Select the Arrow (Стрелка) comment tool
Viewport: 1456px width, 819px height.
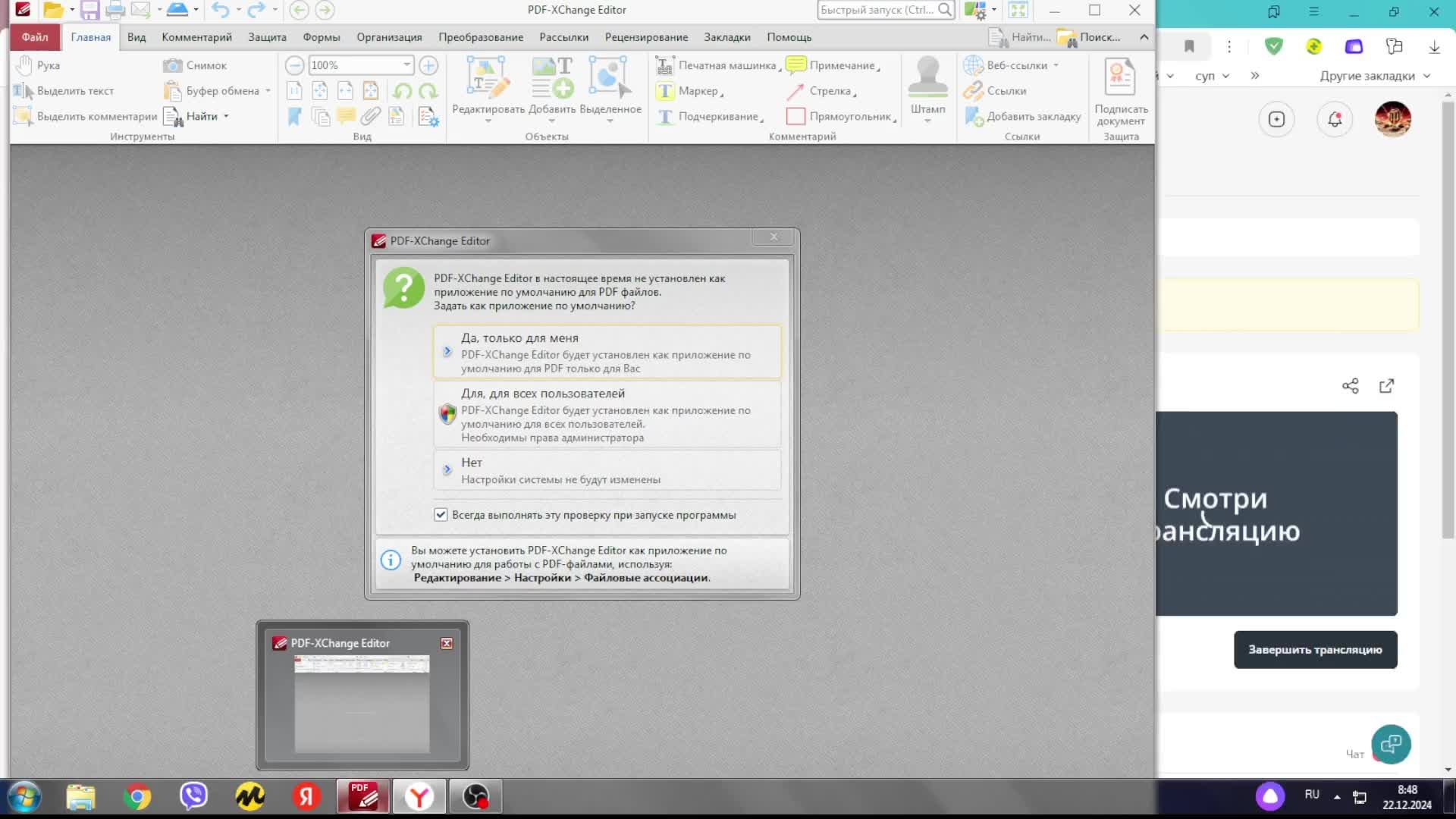click(x=821, y=91)
